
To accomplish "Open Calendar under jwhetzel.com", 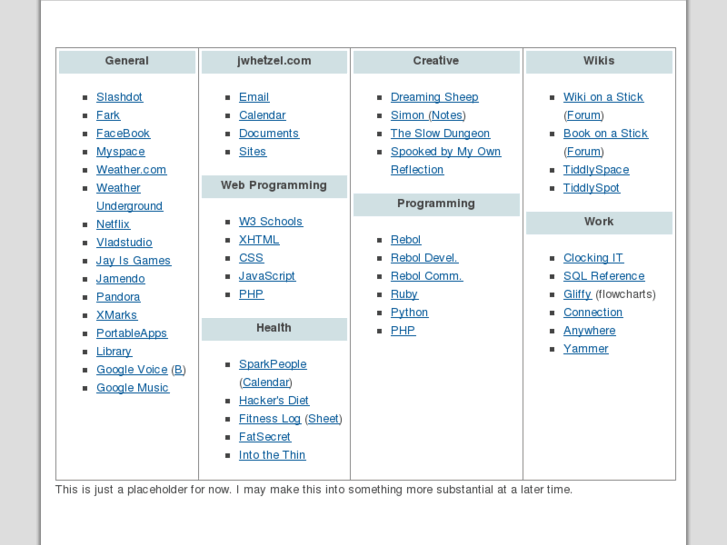I will coord(262,115).
